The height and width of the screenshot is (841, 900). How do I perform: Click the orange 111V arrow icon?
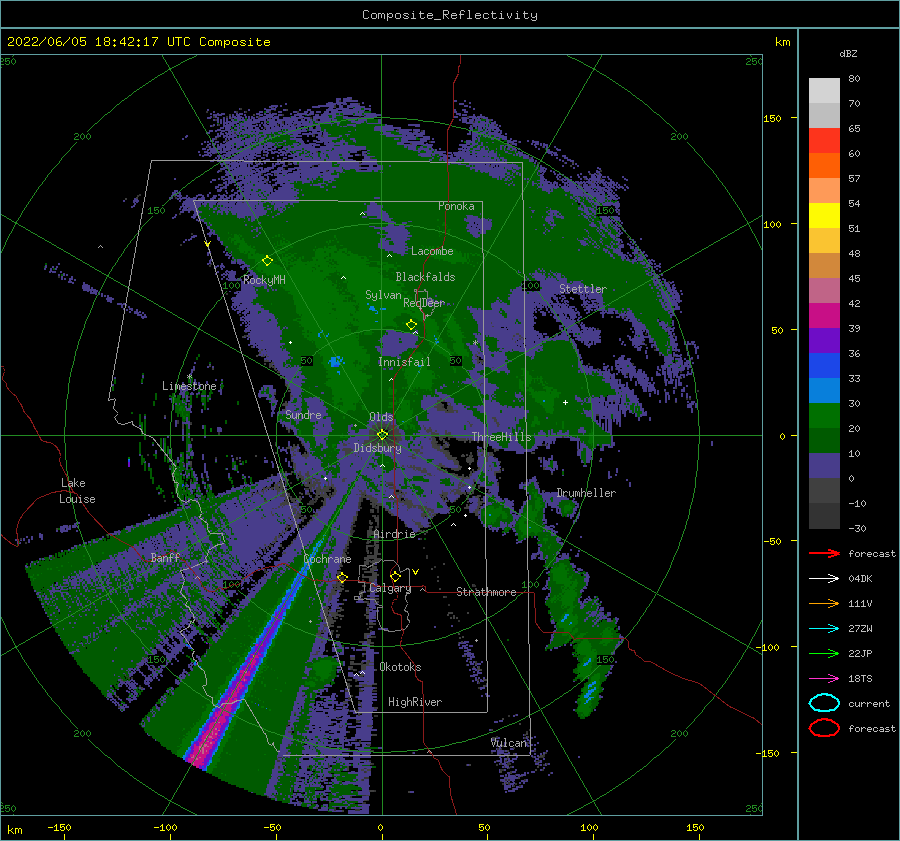click(x=824, y=603)
